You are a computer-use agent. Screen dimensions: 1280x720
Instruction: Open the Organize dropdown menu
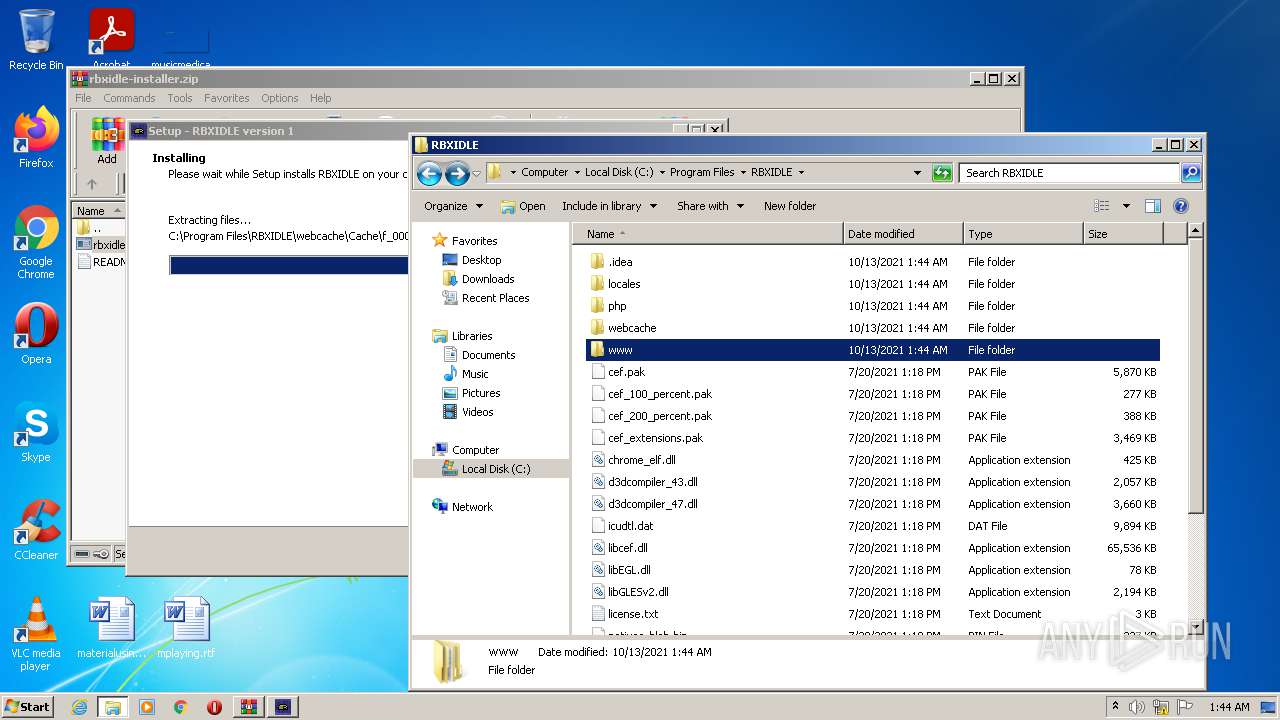point(453,206)
